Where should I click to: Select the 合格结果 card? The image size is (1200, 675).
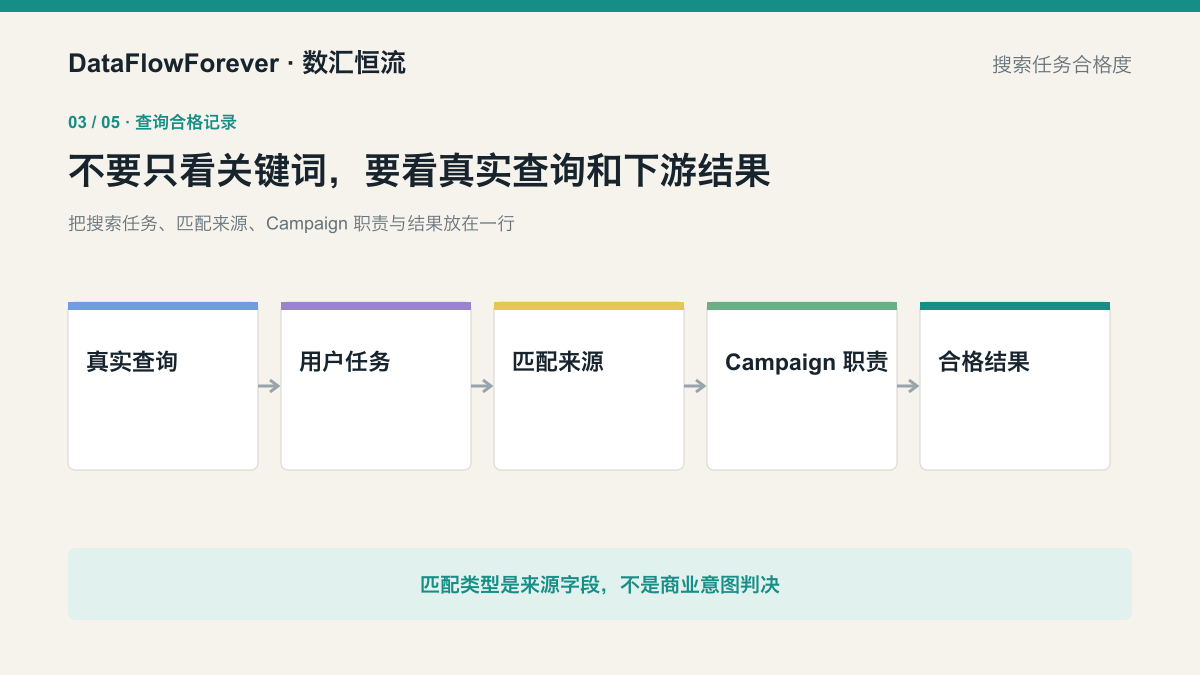point(1015,386)
